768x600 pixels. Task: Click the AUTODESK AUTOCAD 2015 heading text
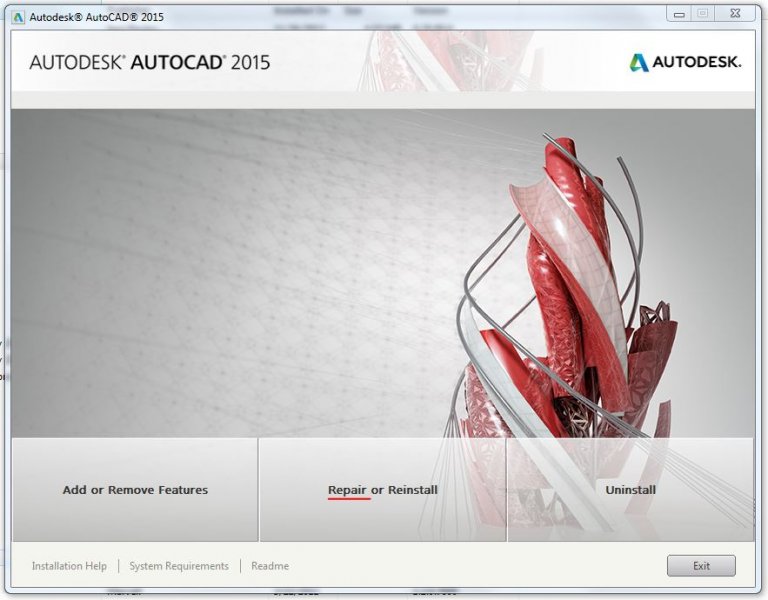tap(149, 63)
